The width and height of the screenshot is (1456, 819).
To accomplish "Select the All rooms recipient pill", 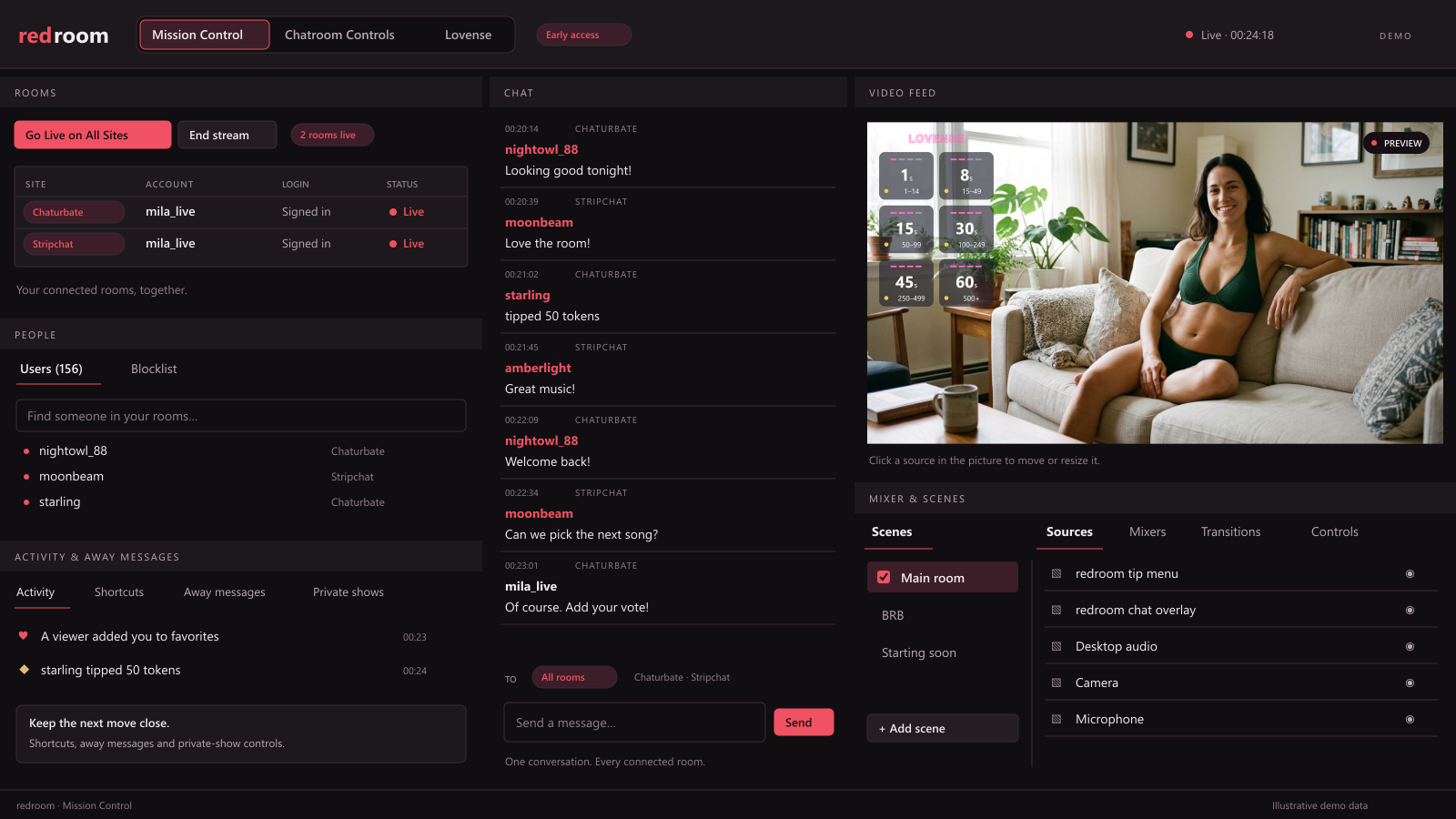I will [574, 677].
